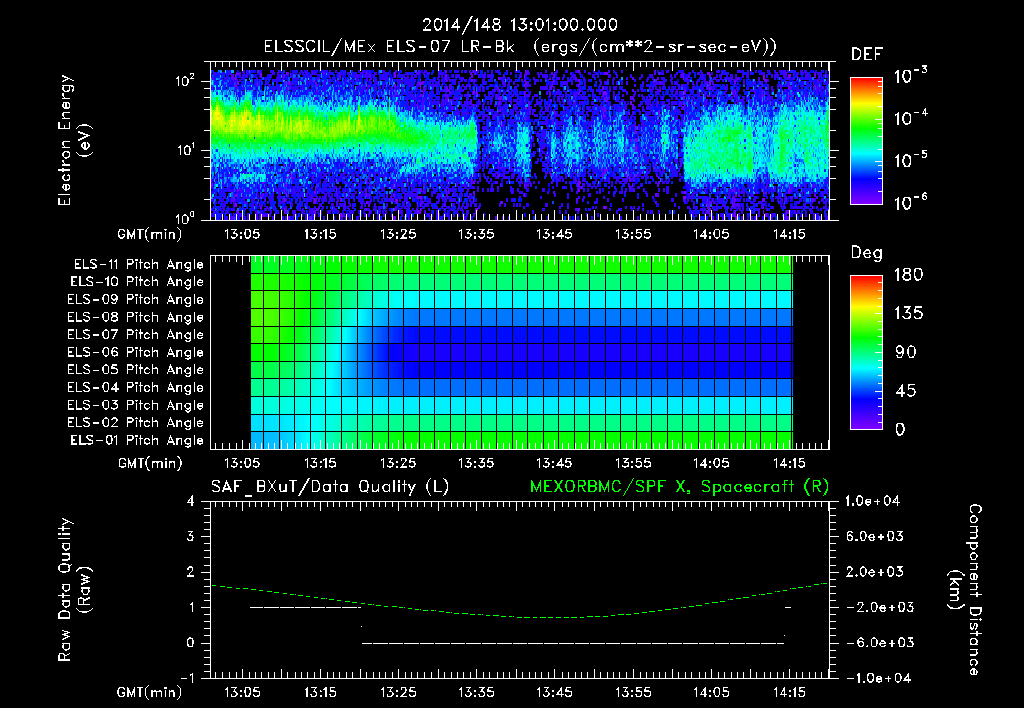Select the ELS-07 Pitch Angle row label
Screen dimensions: 1024x708
coord(136,334)
